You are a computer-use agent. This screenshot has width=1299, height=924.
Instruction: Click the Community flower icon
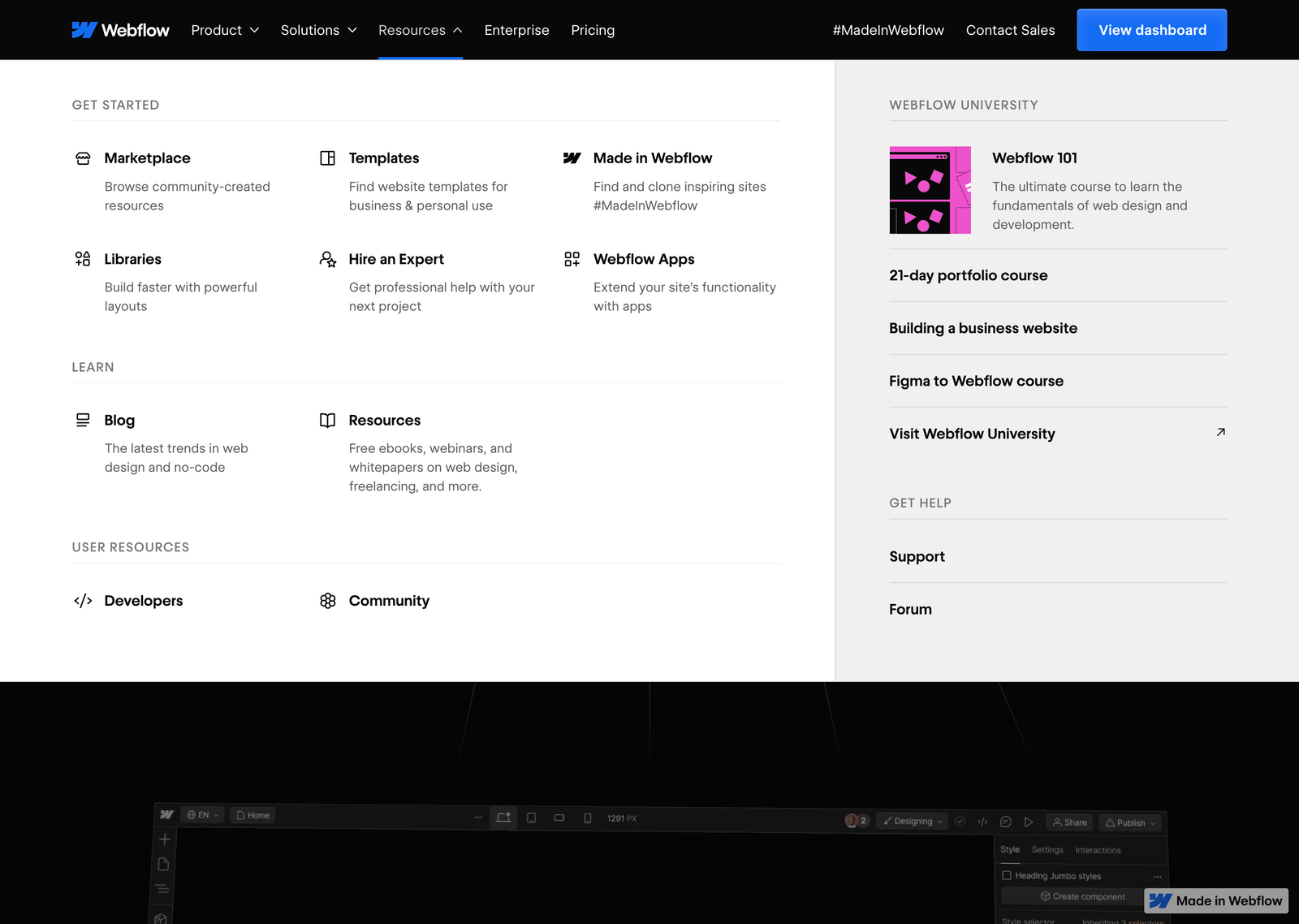[327, 601]
